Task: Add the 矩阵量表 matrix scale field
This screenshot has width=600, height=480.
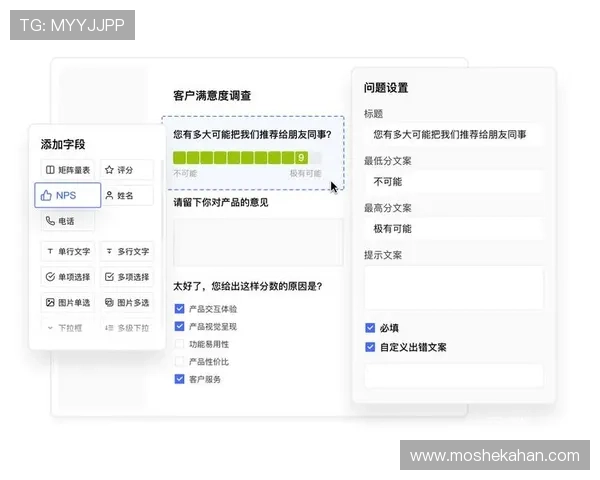Action: (68, 170)
